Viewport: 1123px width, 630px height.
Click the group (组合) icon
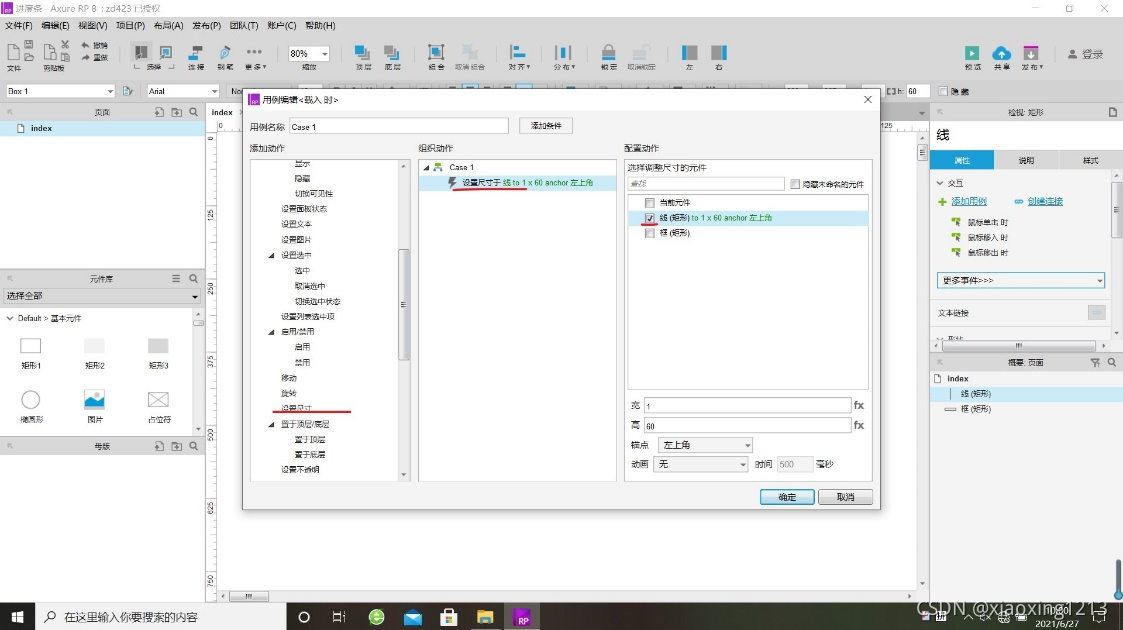pos(436,52)
